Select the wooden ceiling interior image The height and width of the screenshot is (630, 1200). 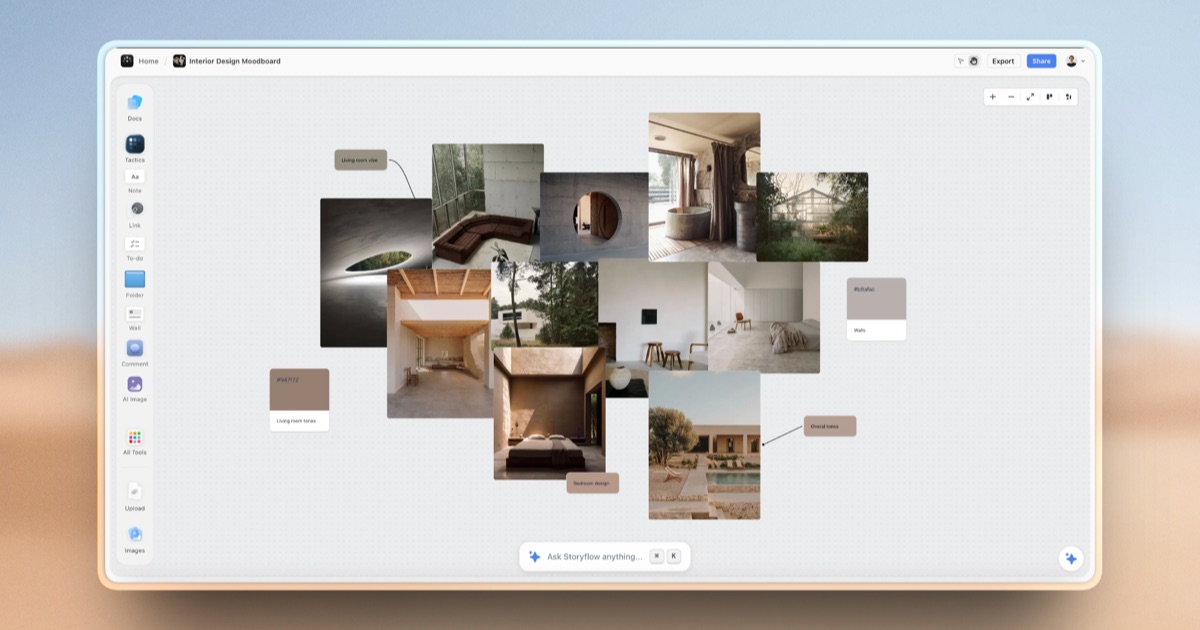pos(439,343)
